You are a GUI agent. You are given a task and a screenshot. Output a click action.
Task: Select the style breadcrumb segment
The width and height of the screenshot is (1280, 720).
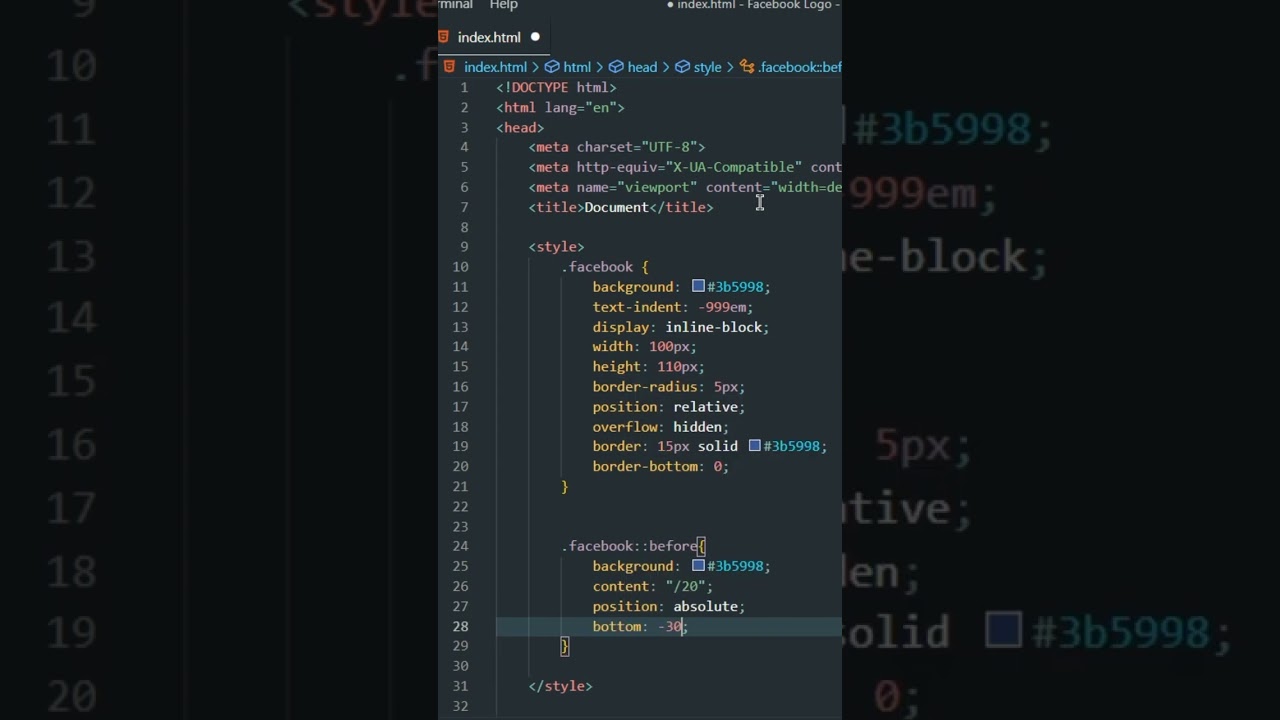point(707,67)
